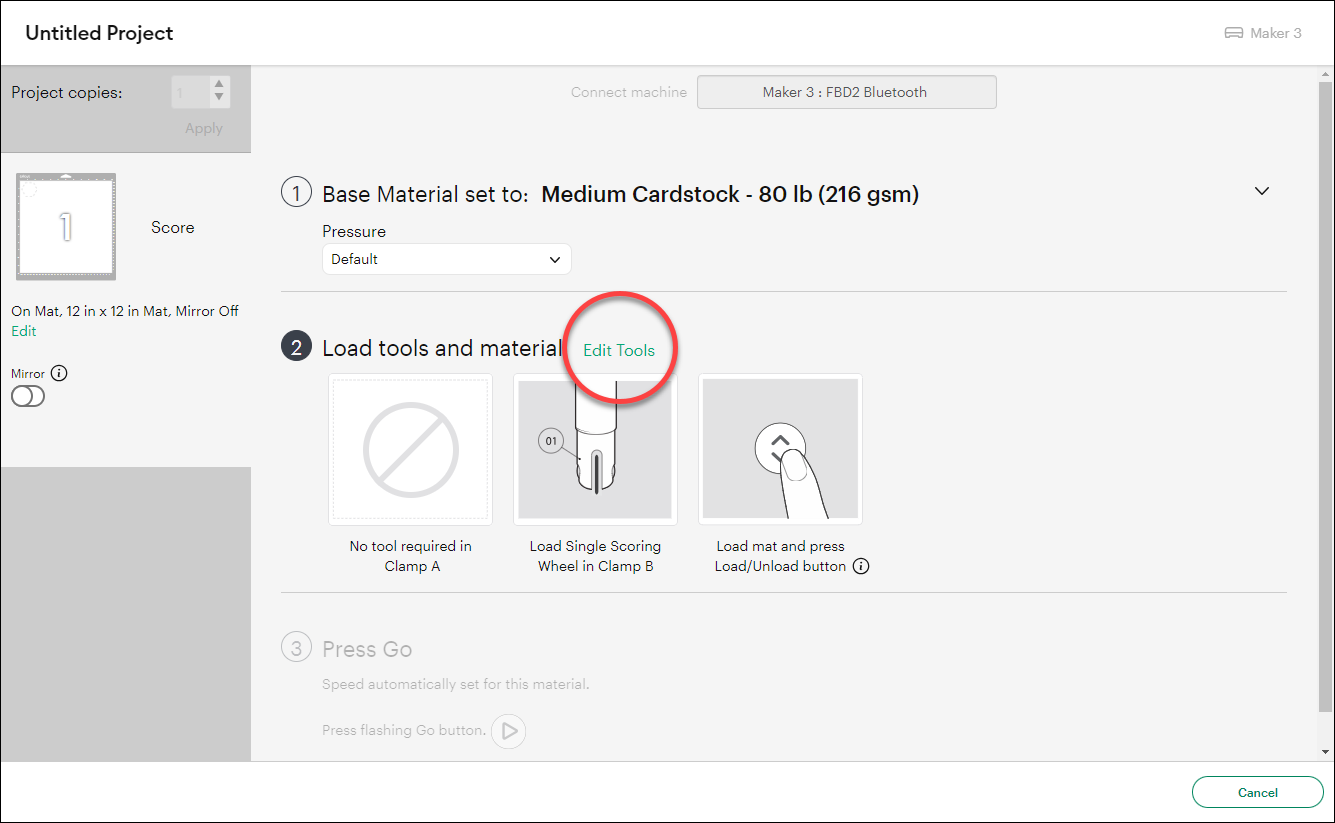Open the Connect machine selector
Screen dimensions: 1335x823
click(846, 92)
